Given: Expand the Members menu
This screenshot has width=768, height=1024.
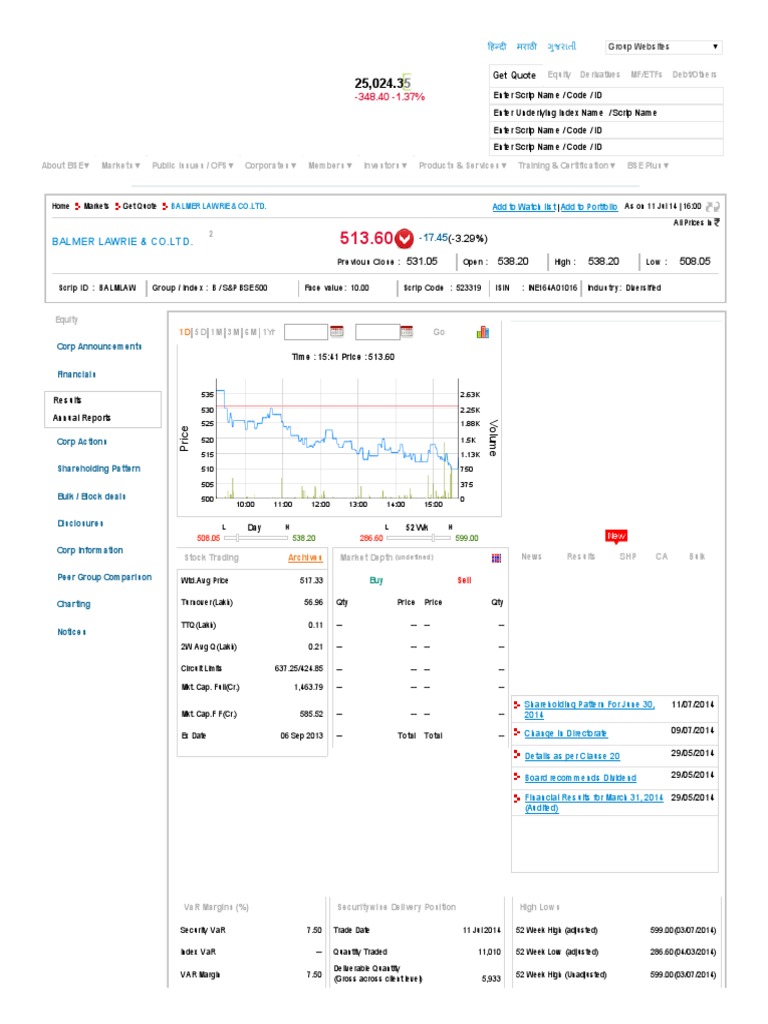Looking at the screenshot, I should (x=330, y=166).
